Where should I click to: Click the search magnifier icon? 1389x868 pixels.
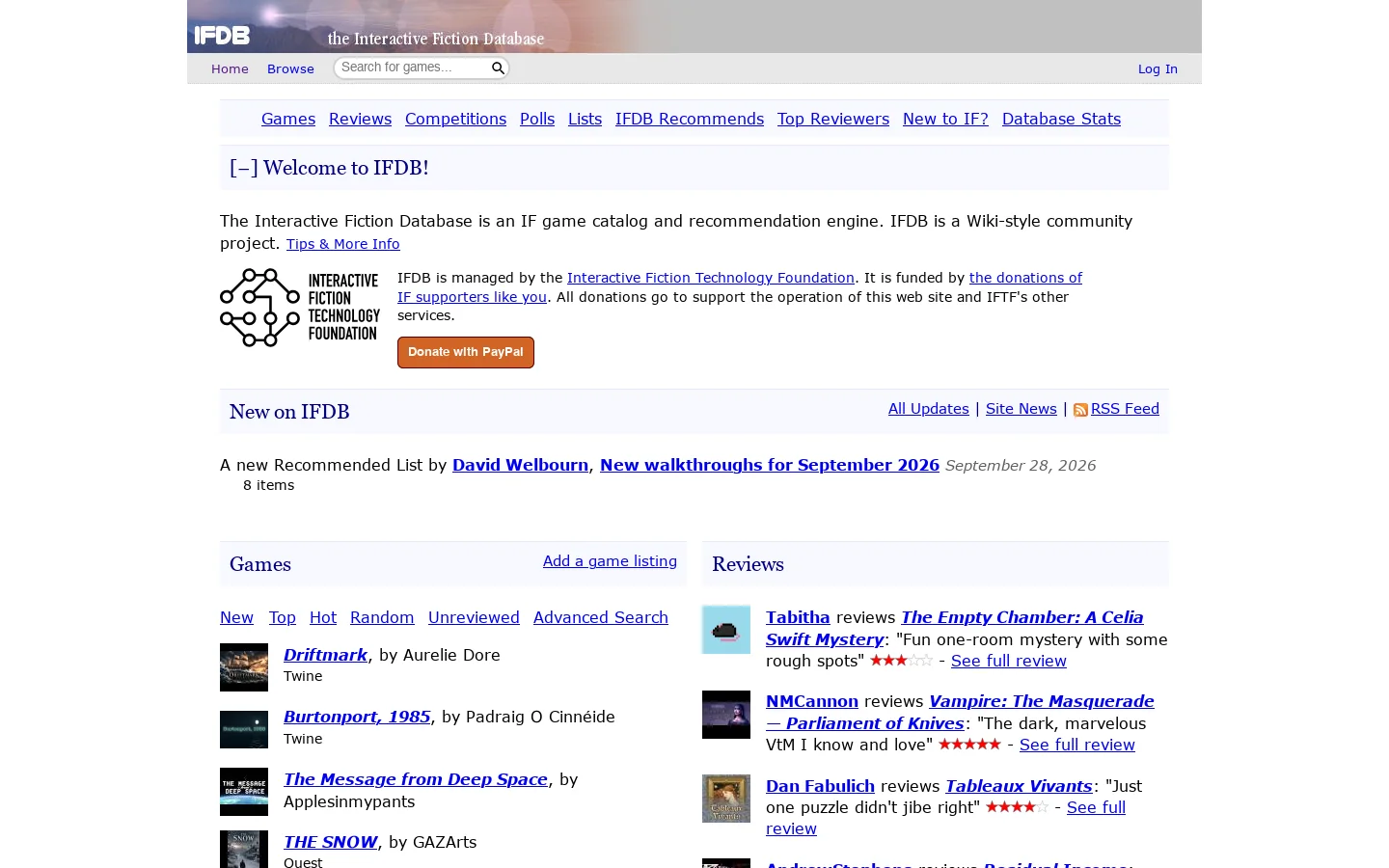coord(498,68)
